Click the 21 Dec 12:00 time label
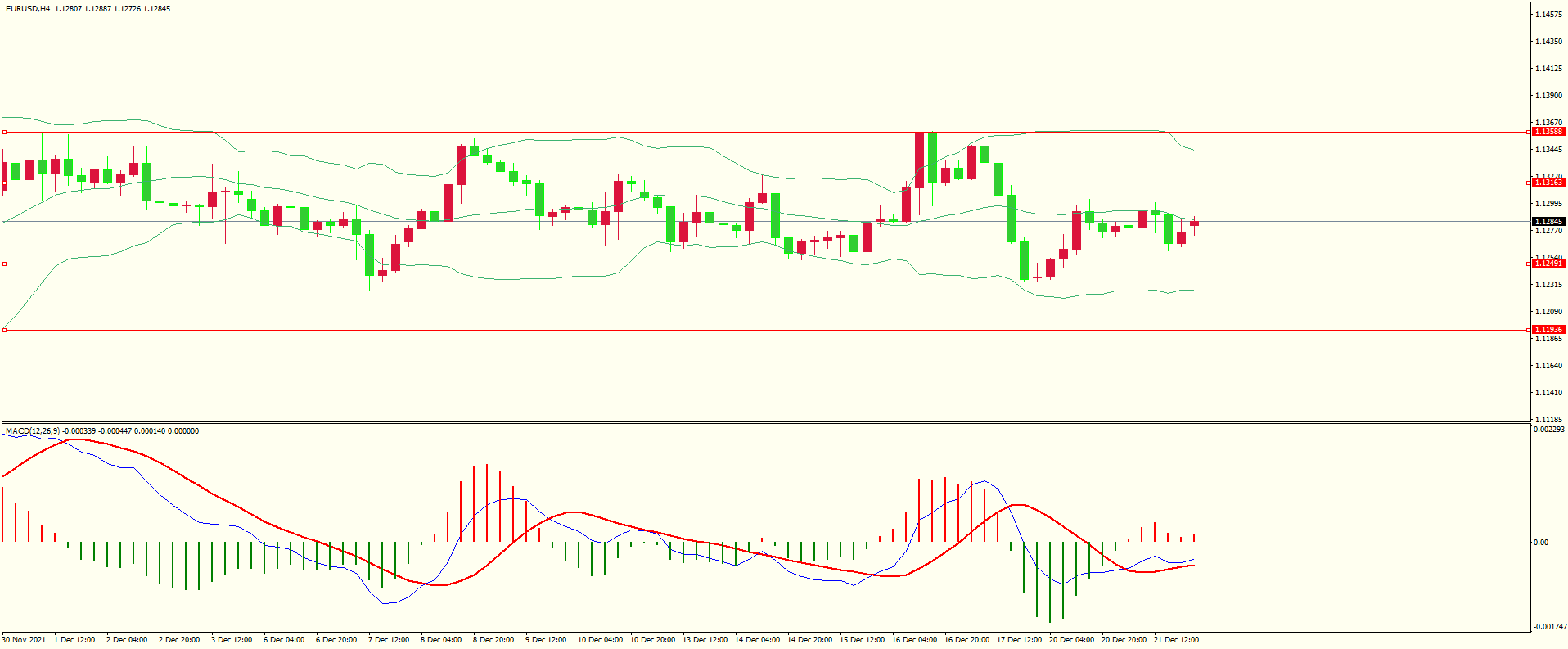Viewport: 1568px width, 649px height. (1176, 640)
